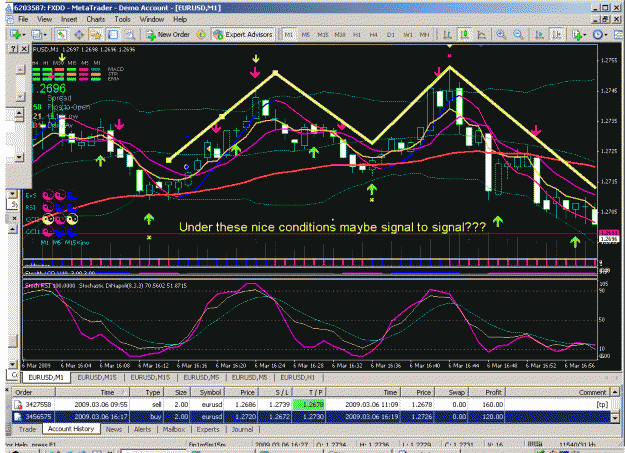The width and height of the screenshot is (625, 453).
Task: Launch the MetaEditor icon
Action: click(201, 35)
